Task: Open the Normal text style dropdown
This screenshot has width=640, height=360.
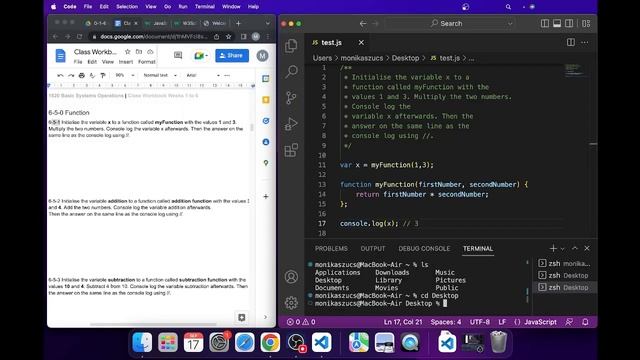Action: click(160, 76)
